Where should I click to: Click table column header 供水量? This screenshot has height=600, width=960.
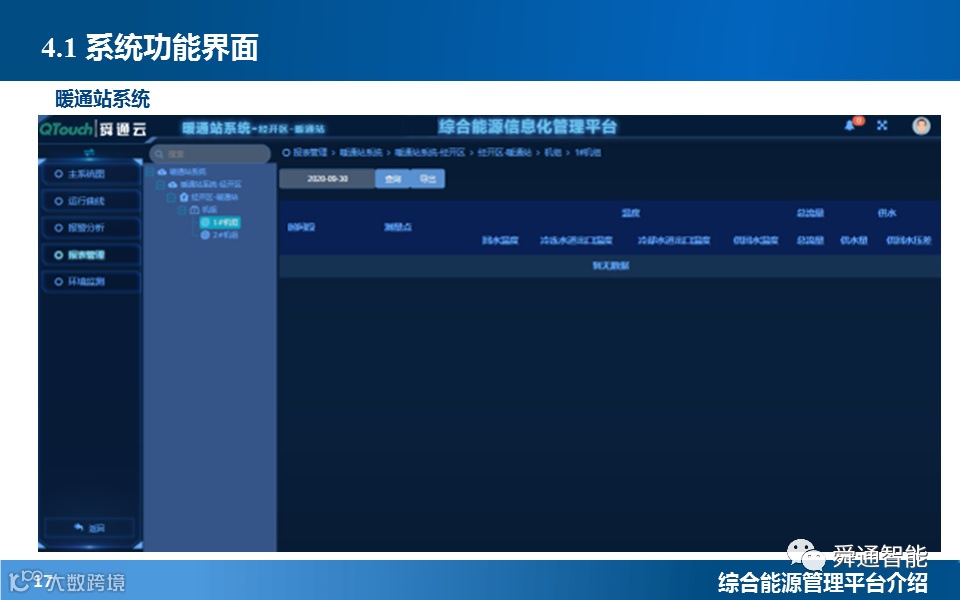(x=854, y=240)
